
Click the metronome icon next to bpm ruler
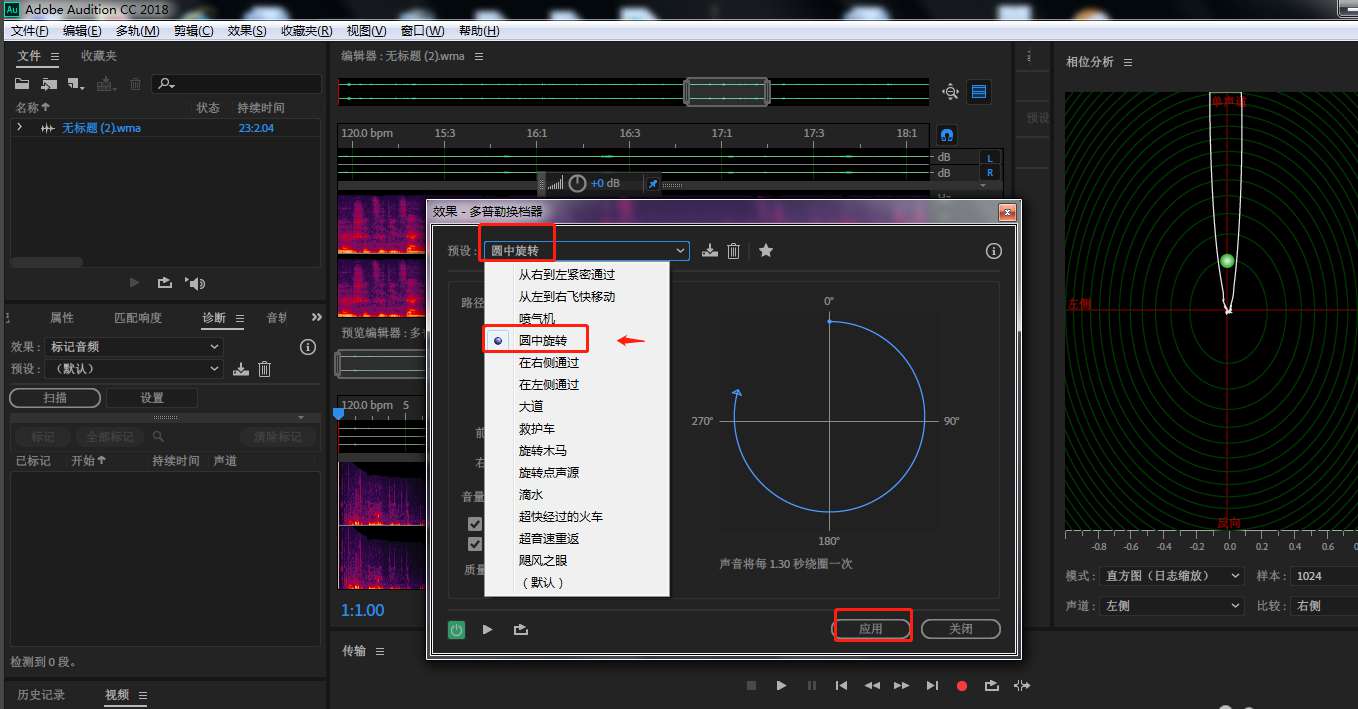coord(946,133)
